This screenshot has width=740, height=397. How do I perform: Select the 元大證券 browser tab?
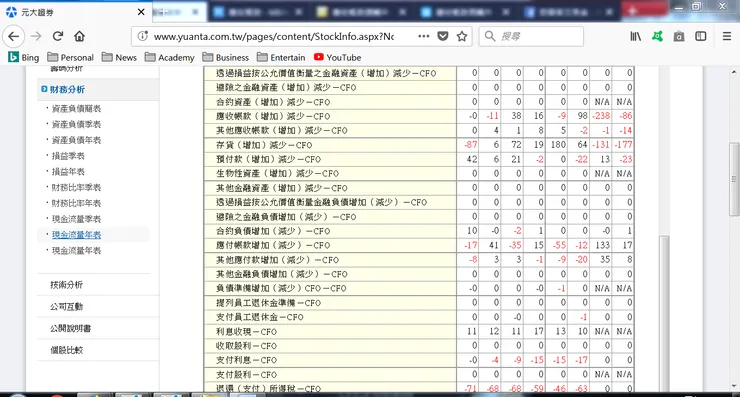[x=76, y=12]
